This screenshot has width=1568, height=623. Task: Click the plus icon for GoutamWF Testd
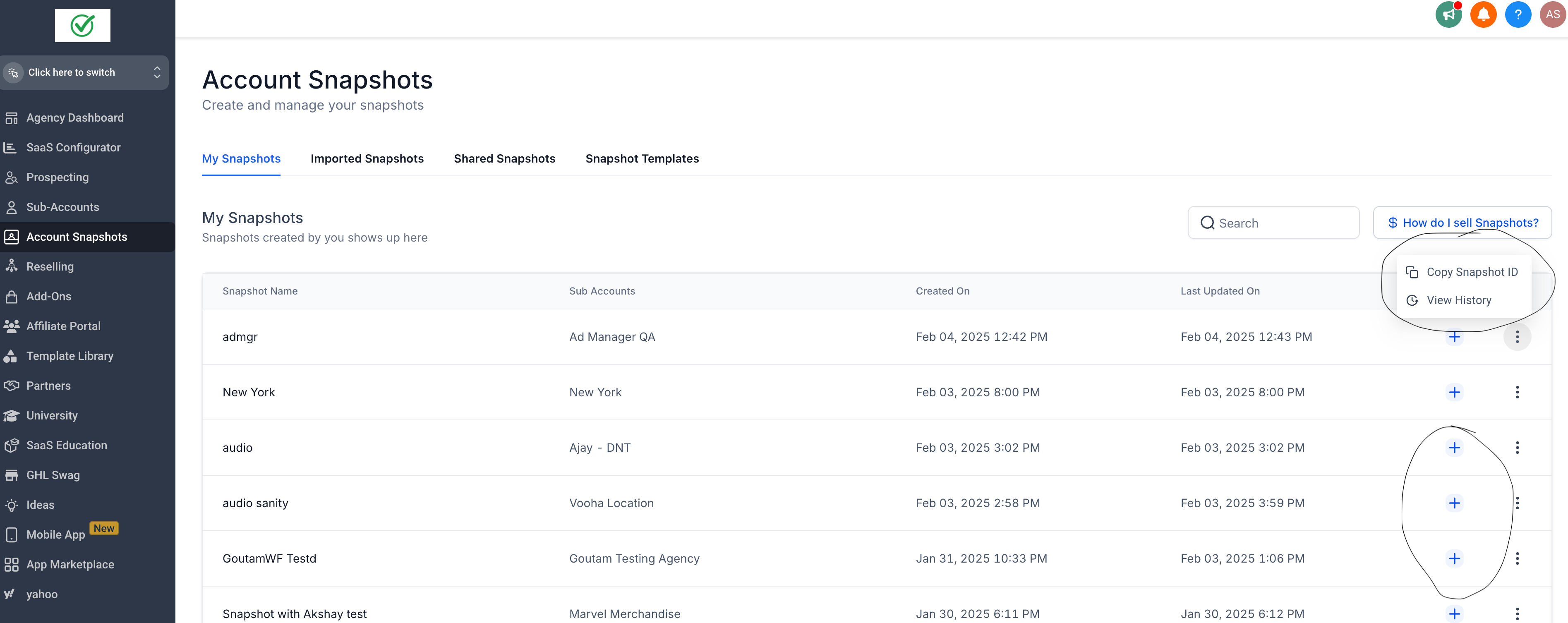[1454, 558]
